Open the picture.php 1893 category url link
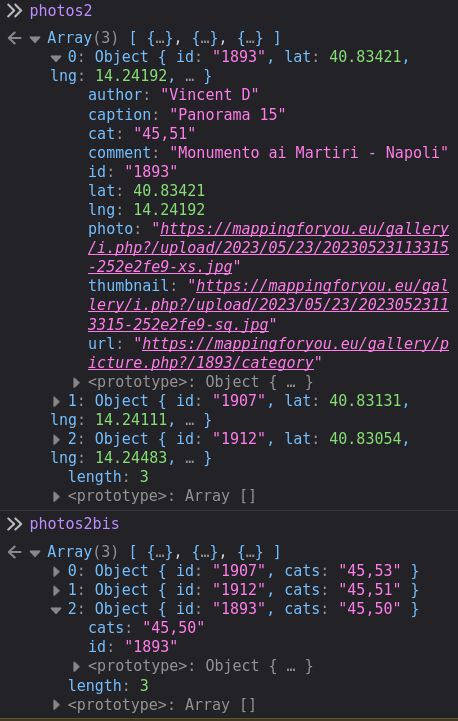The height and width of the screenshot is (721, 458). pos(269,353)
